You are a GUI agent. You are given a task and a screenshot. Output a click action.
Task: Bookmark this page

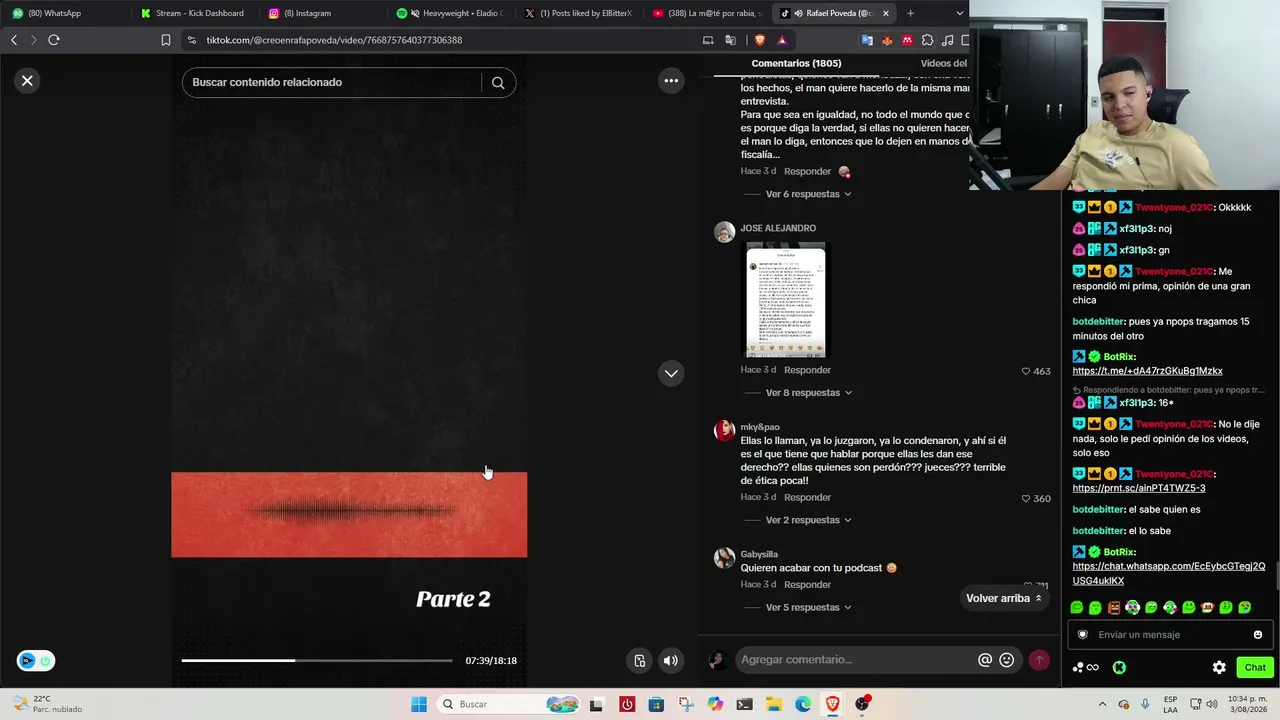[166, 40]
